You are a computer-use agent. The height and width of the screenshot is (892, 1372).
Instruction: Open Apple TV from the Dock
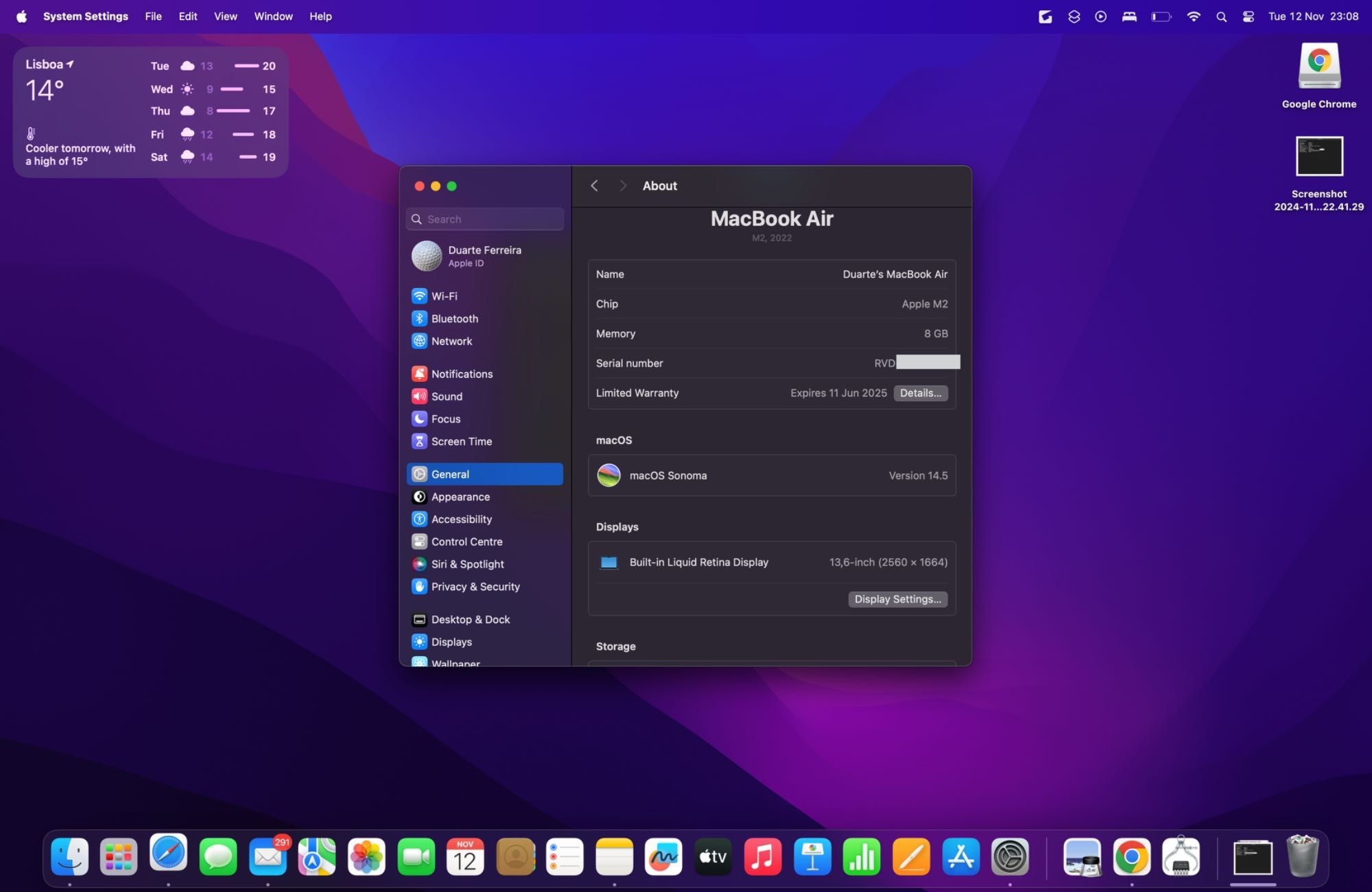[713, 856]
